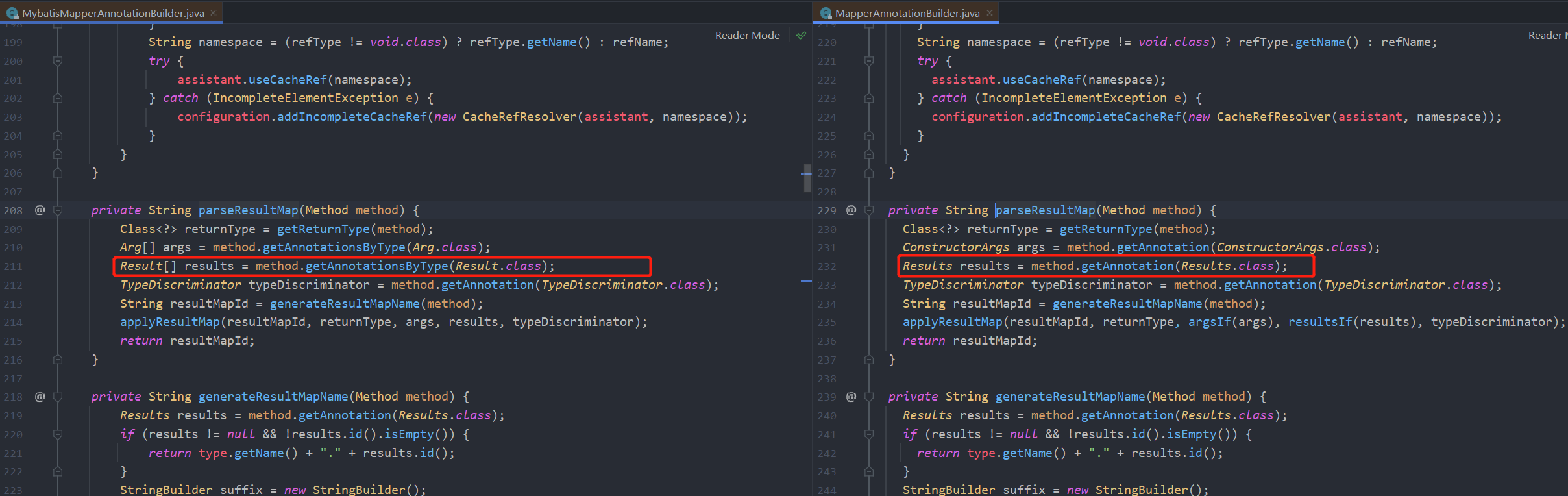Collapse the try block at line 200
The width and height of the screenshot is (1568, 496).
[x=58, y=61]
